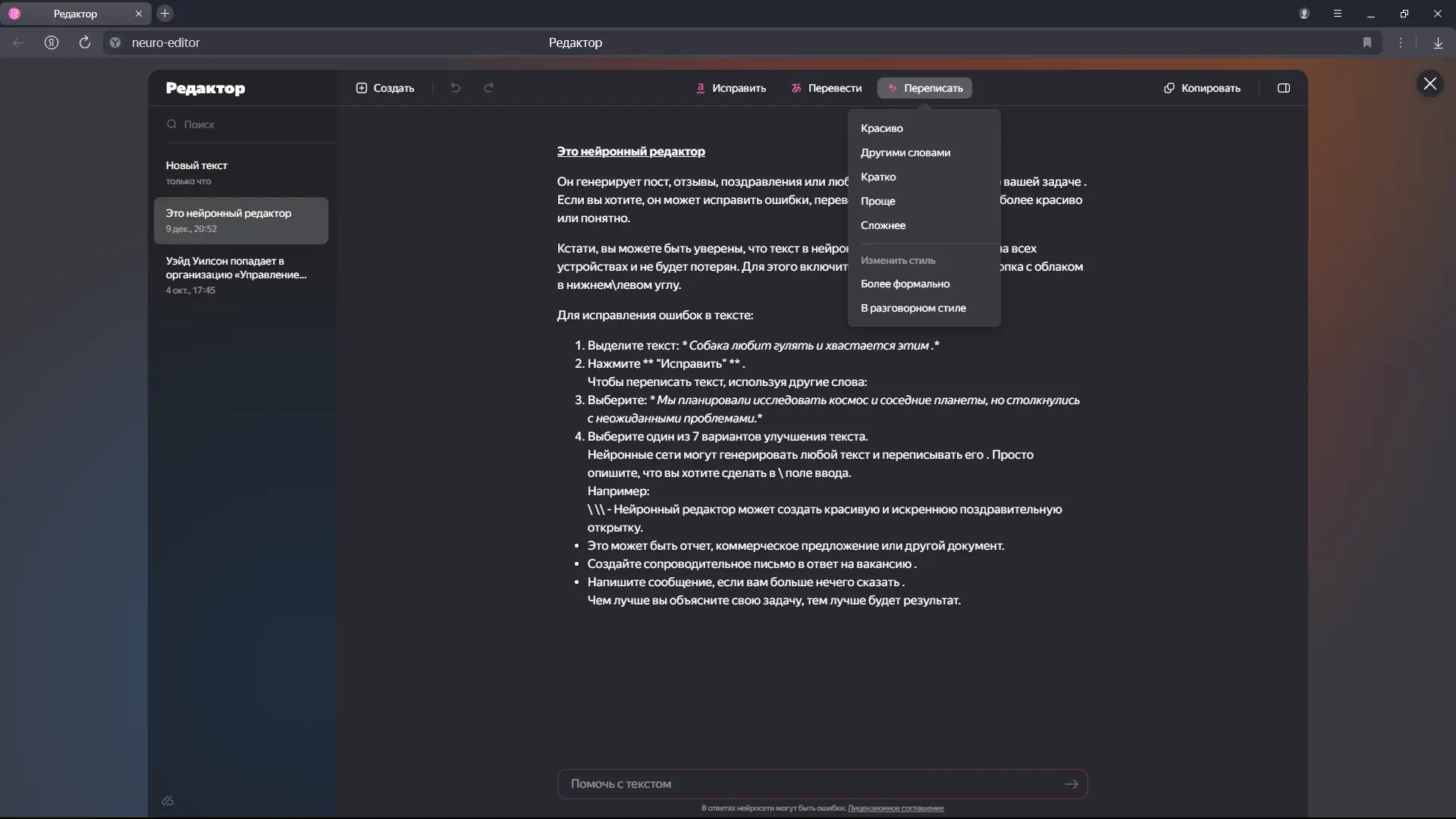Click the send arrow in input field

1071,784
